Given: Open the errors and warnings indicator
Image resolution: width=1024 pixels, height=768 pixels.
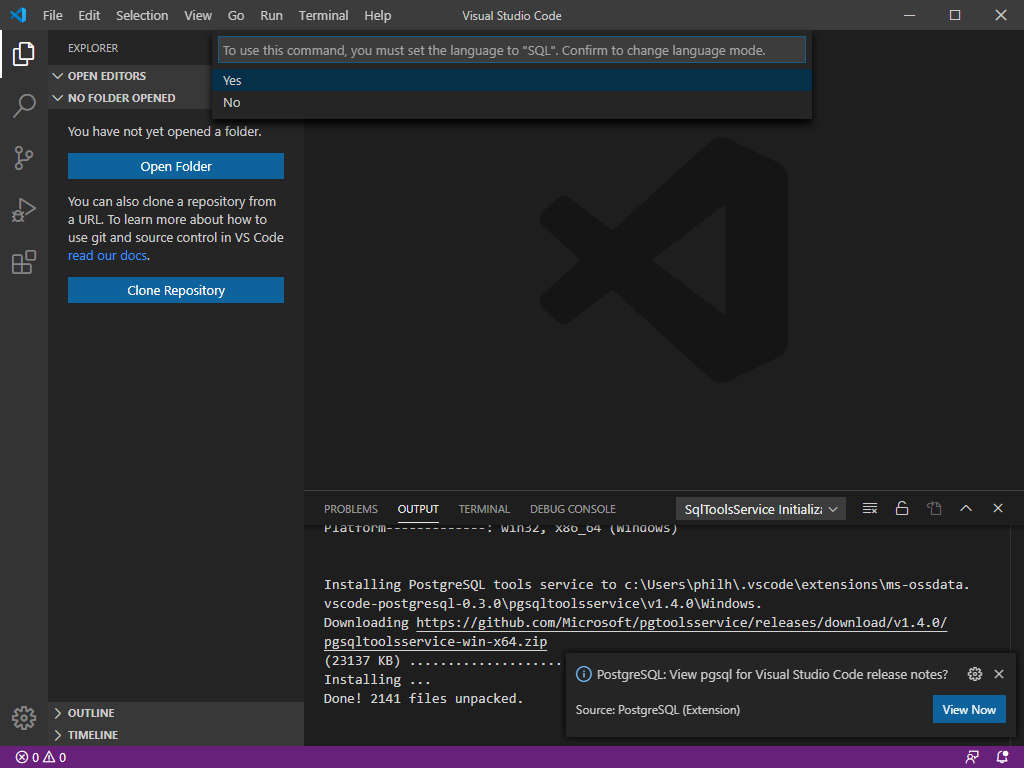Looking at the screenshot, I should click(41, 757).
